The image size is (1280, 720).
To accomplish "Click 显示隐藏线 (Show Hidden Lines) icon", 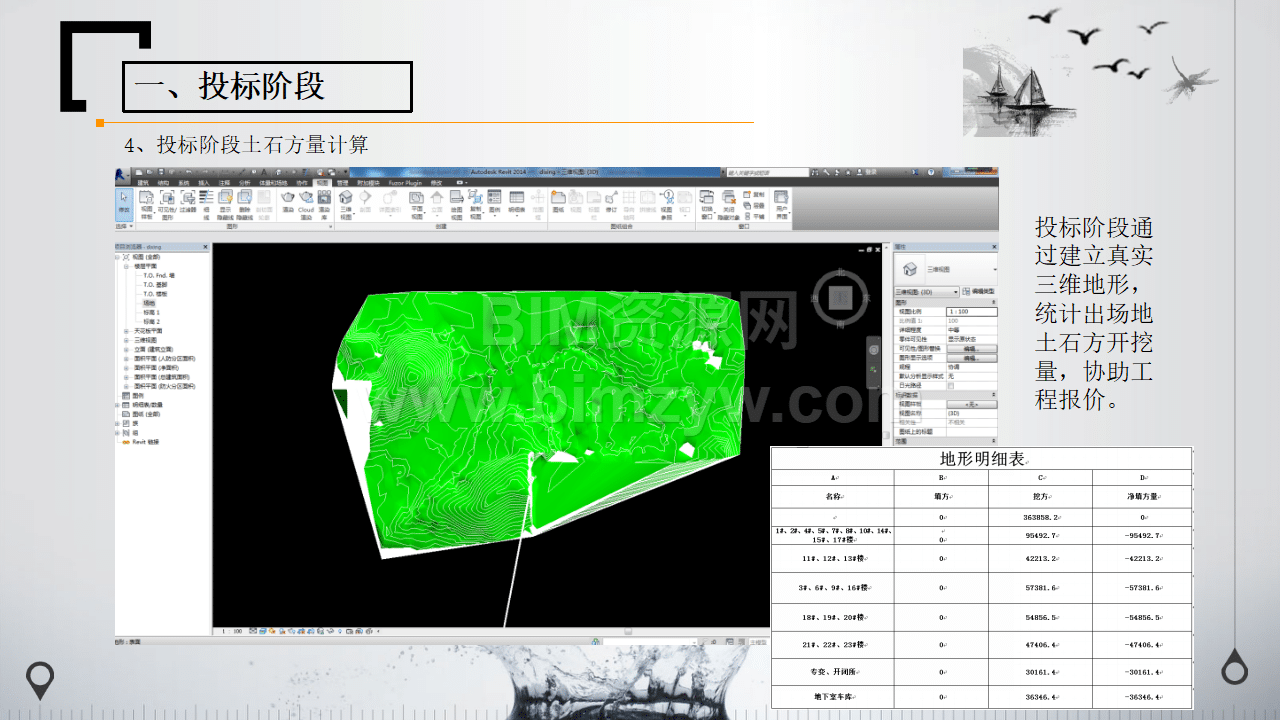I will tap(226, 205).
